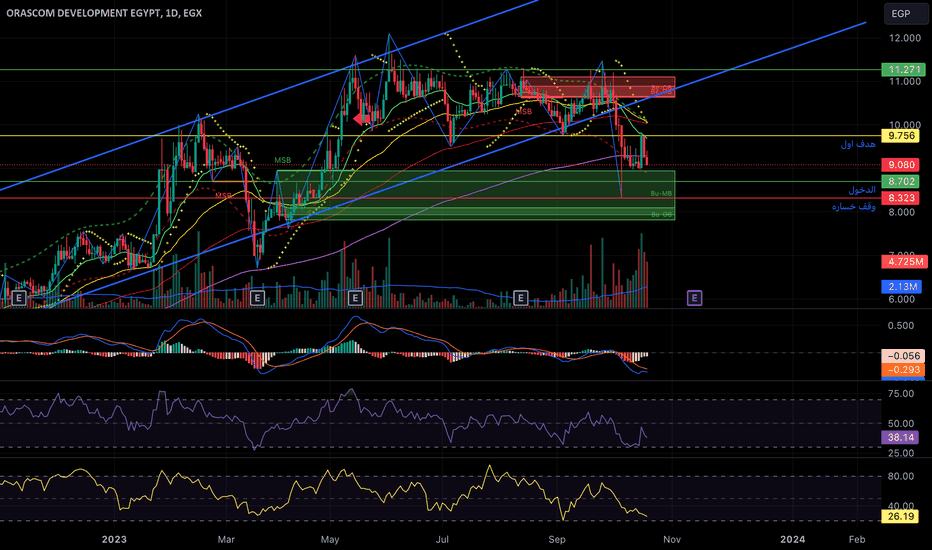
Task: Select the red left-pointing arrow marker
Action: (x=360, y=118)
